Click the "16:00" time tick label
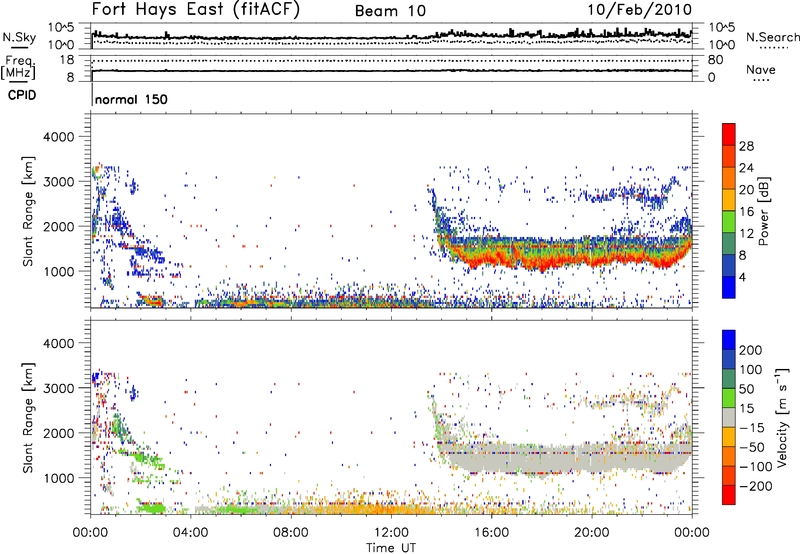This screenshot has height=554, width=800. 491,533
